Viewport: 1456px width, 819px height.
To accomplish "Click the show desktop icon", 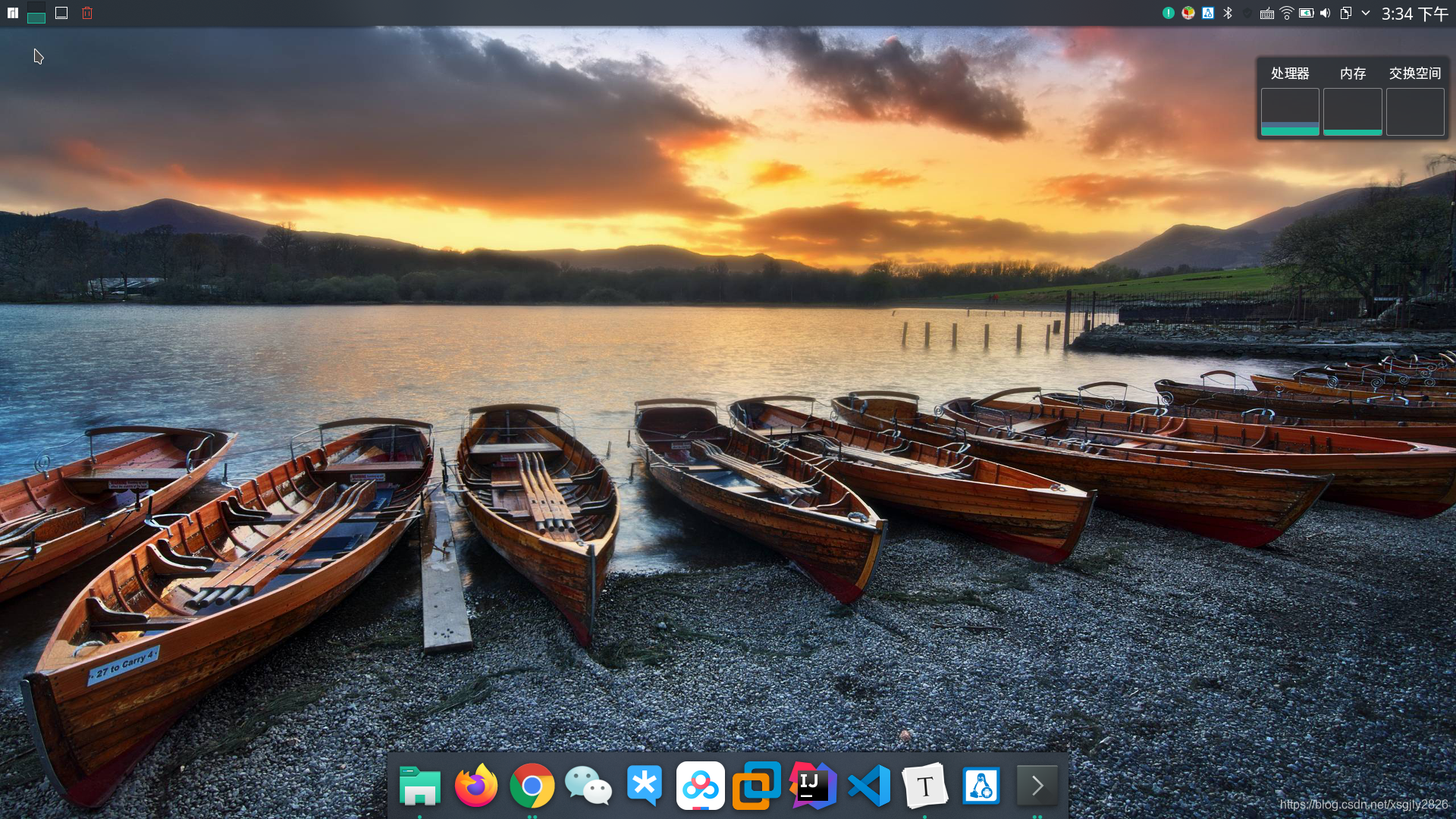I will point(61,13).
